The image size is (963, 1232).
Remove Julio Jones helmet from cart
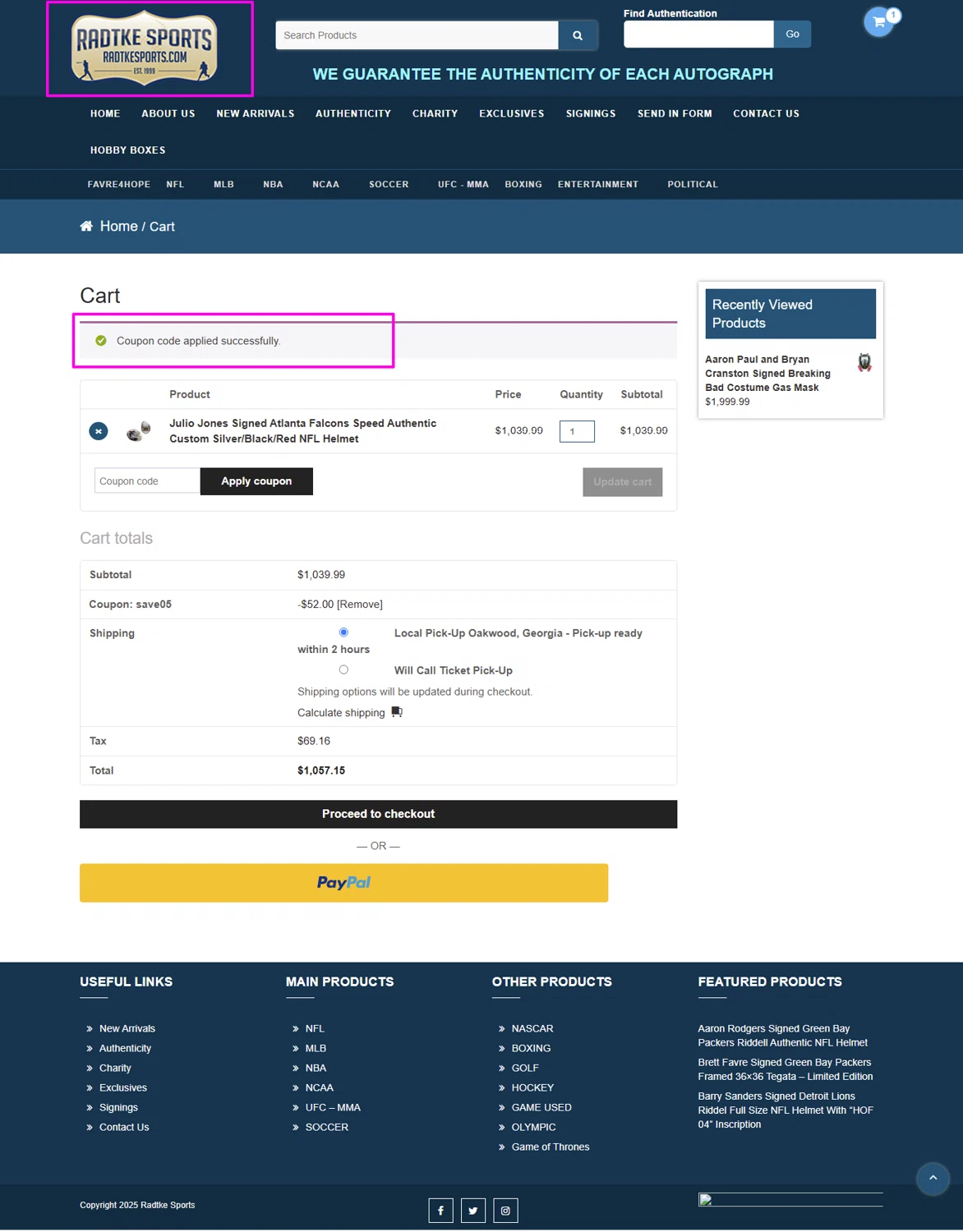click(x=99, y=431)
